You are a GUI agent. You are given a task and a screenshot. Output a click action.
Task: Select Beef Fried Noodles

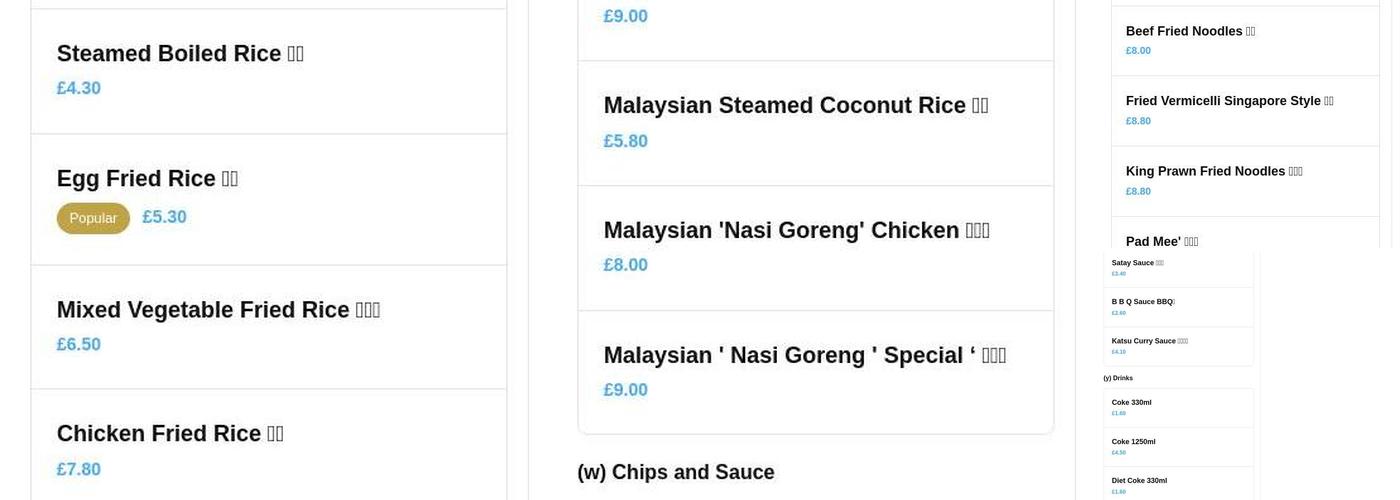[1189, 32]
